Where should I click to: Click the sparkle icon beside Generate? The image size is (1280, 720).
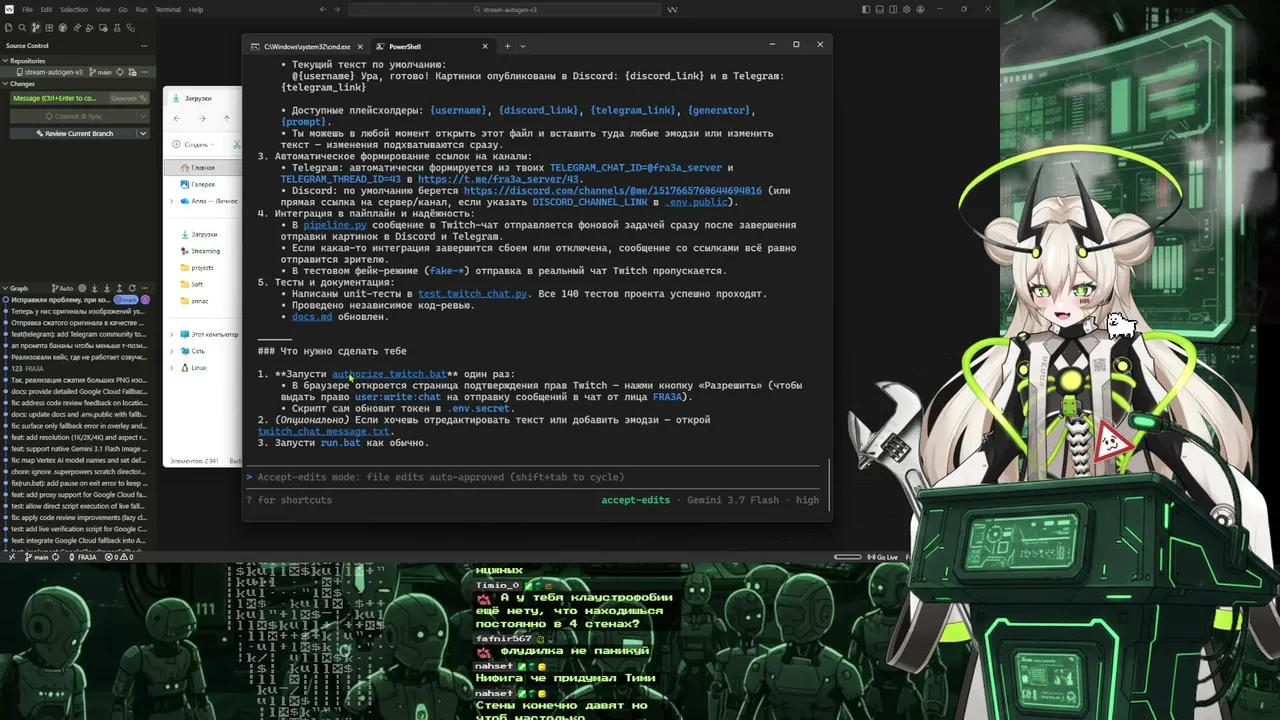144,98
